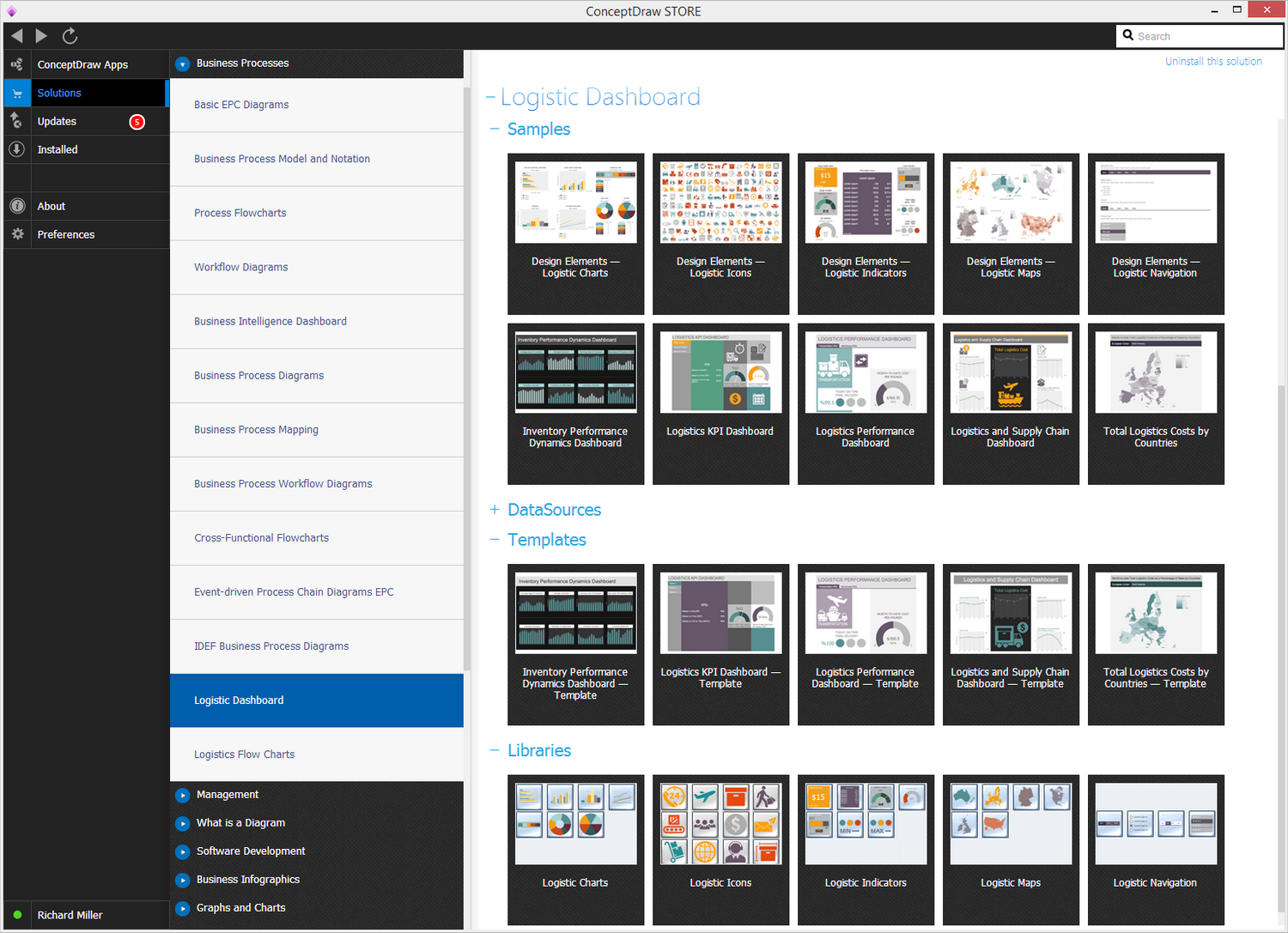This screenshot has width=1288, height=933.
Task: Click Uninstall this solution link
Action: coord(1213,62)
